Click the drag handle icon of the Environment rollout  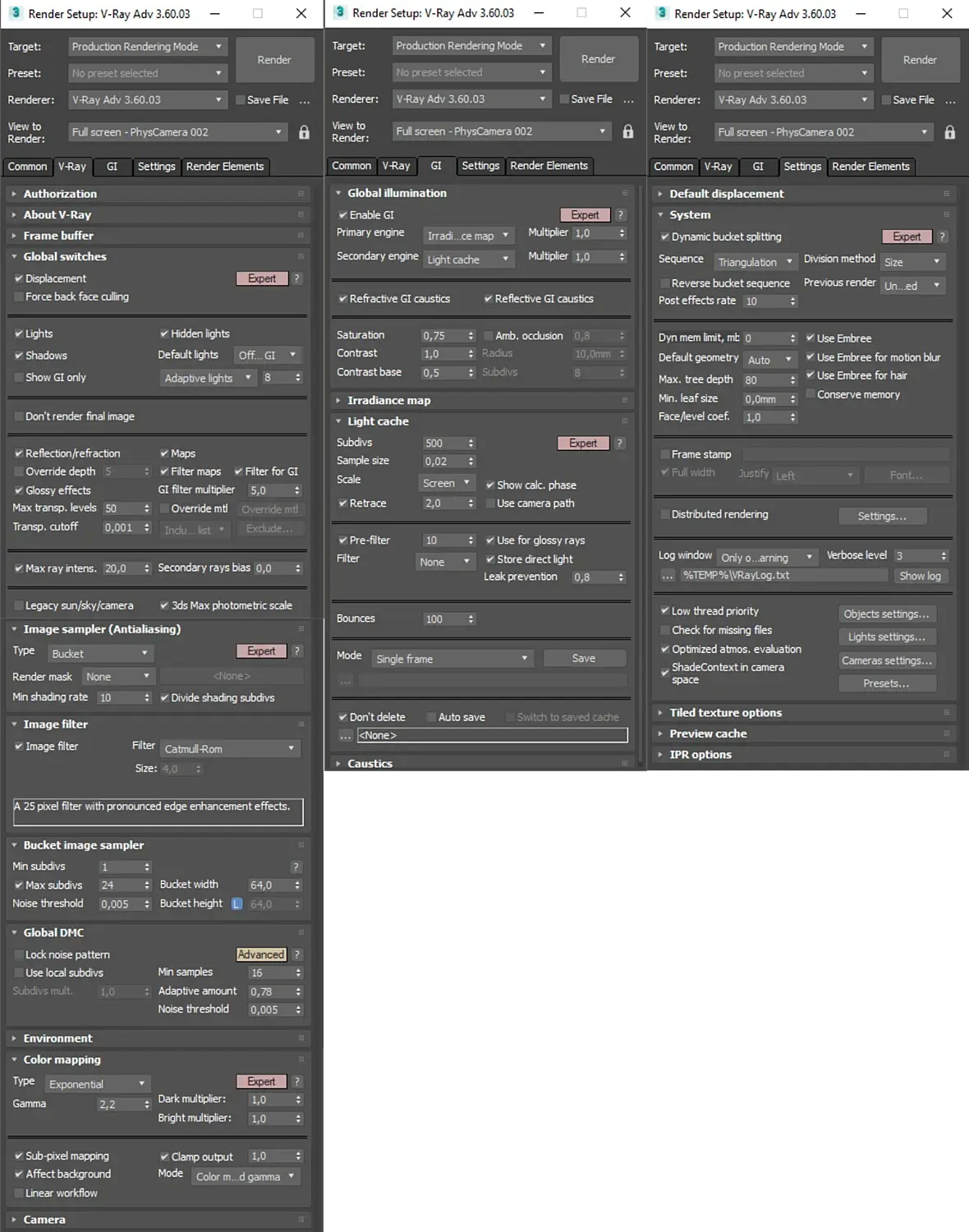[301, 1039]
